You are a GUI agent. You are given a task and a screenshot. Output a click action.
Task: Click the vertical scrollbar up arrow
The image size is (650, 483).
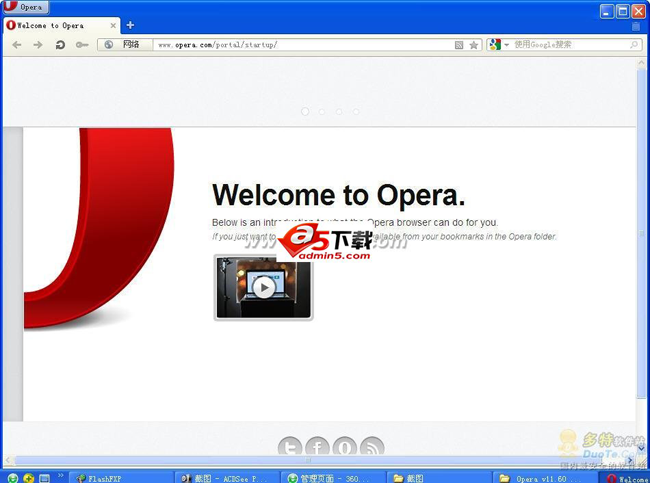click(x=641, y=63)
